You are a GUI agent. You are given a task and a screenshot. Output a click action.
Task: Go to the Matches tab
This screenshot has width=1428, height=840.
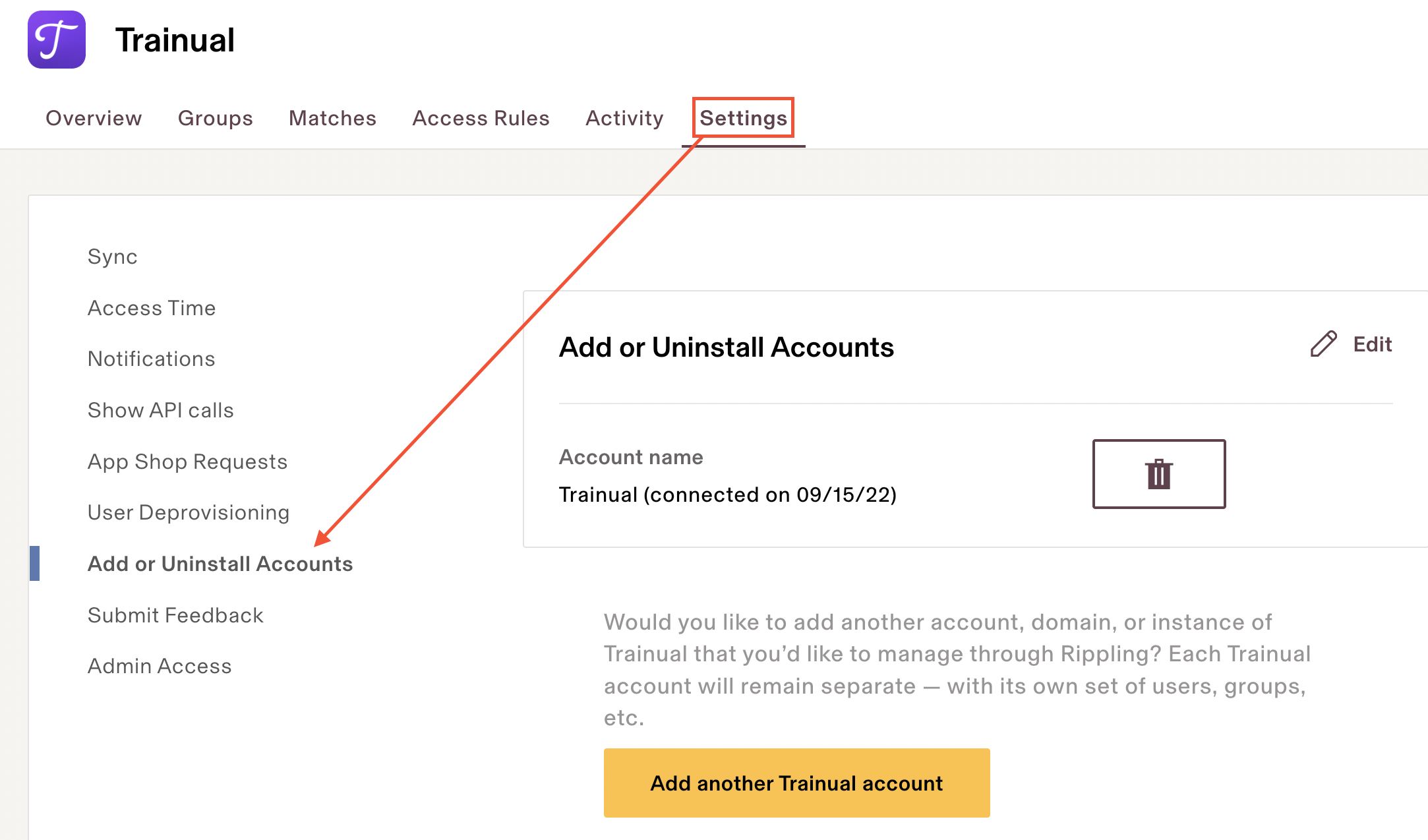pyautogui.click(x=332, y=118)
